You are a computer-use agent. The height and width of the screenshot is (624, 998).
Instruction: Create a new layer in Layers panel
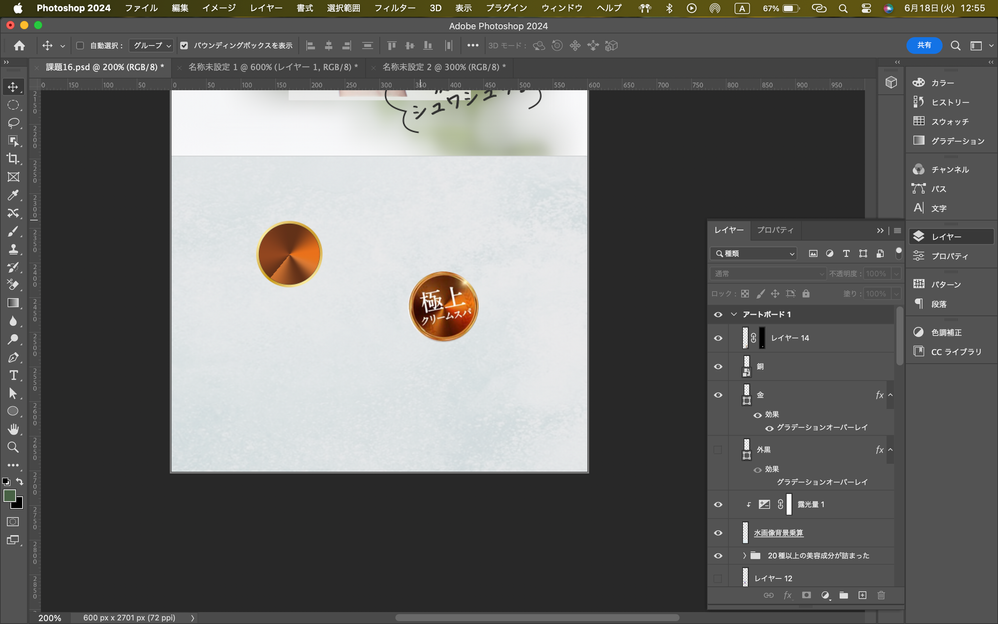(862, 595)
